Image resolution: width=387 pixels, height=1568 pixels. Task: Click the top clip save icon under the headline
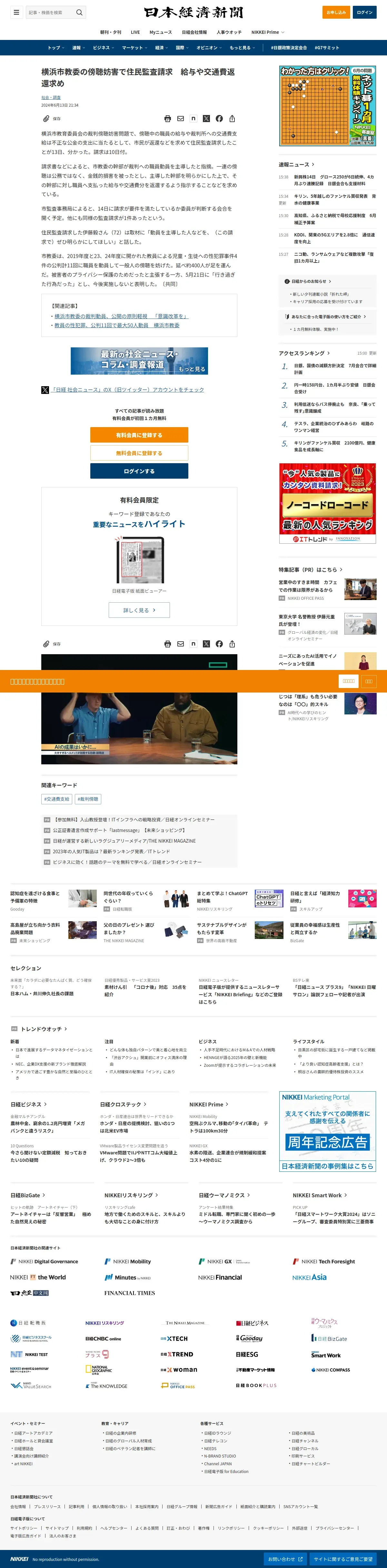coord(46,119)
